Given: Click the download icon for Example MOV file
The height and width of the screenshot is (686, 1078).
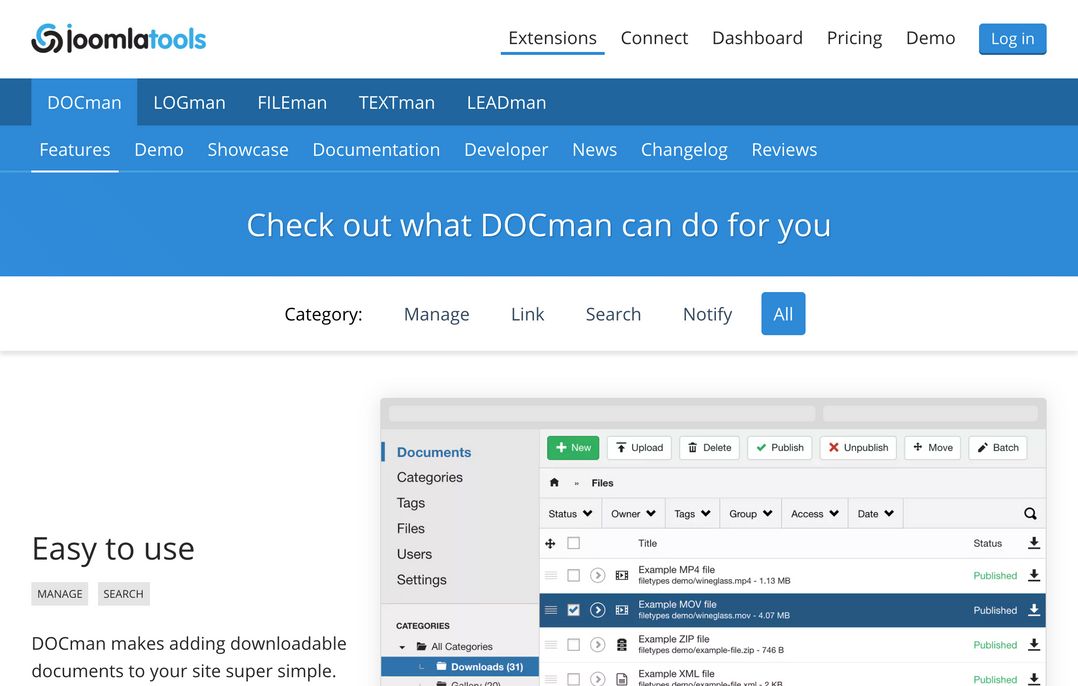Looking at the screenshot, I should click(x=1033, y=610).
